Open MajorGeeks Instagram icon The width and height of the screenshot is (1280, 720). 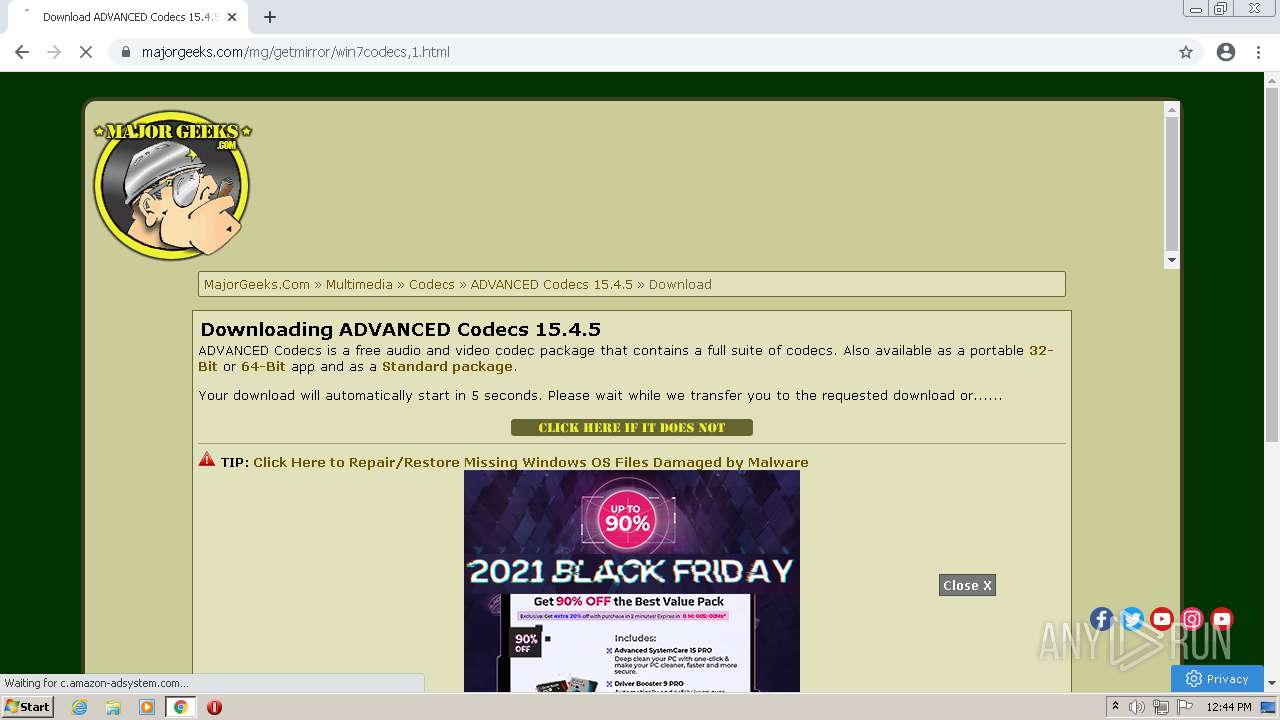1192,619
